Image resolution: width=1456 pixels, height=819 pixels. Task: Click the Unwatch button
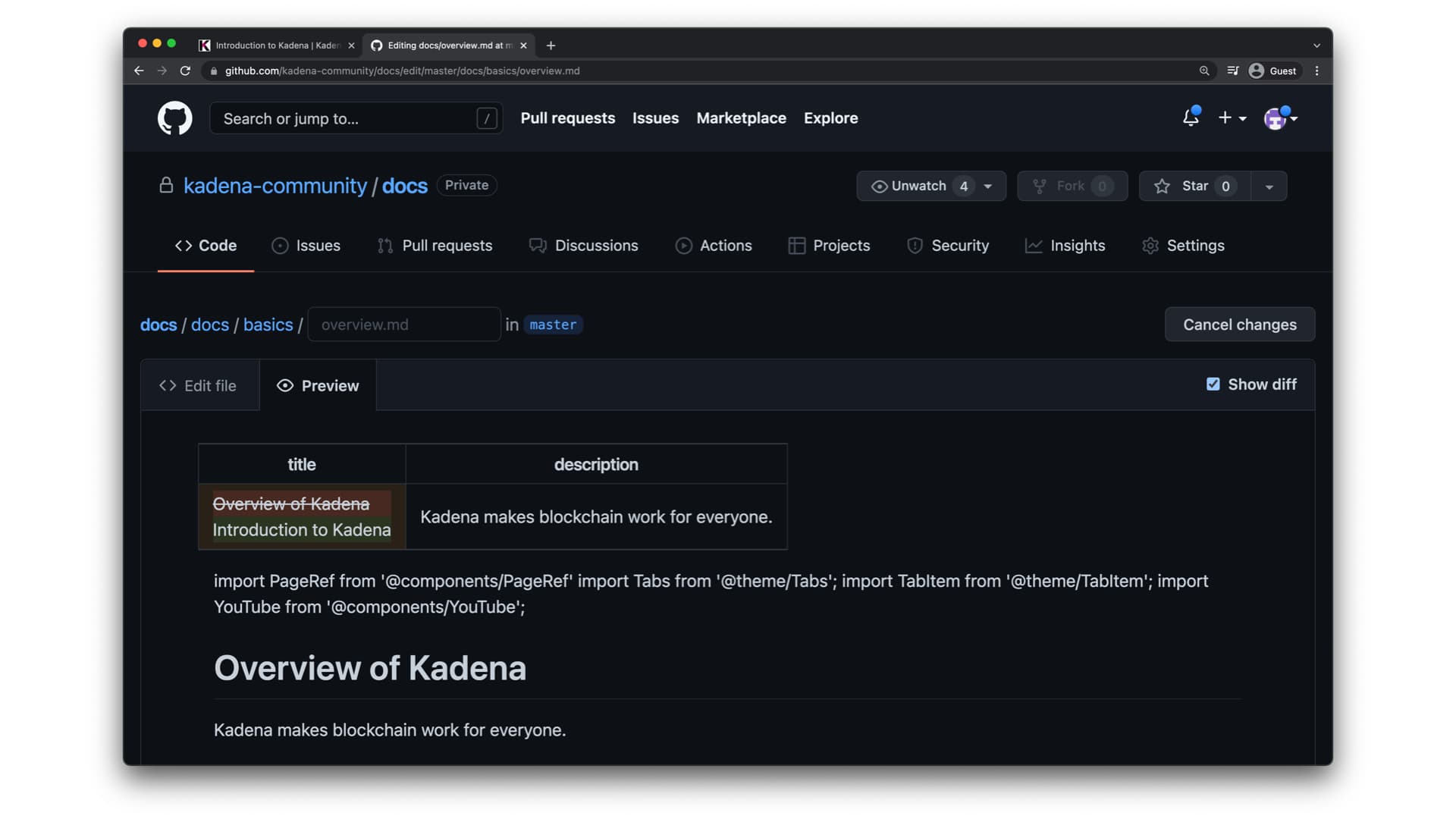pos(919,186)
